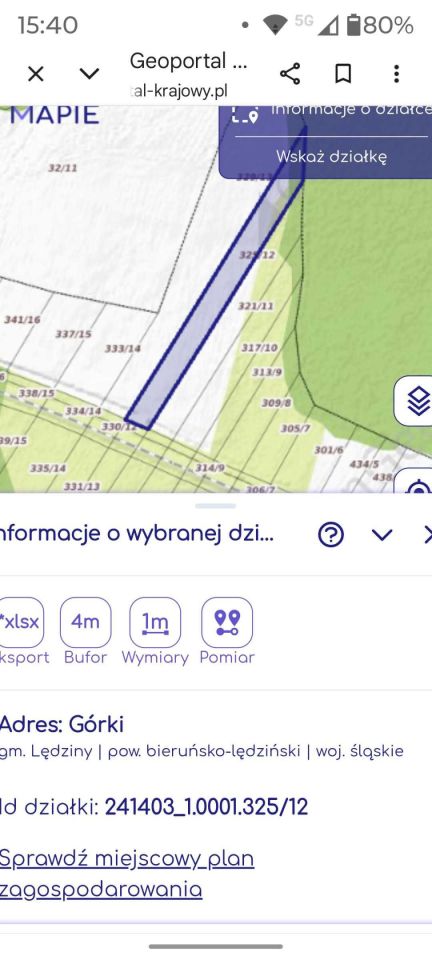
Task: Tap the Adres: Górki heading
Action: point(62,724)
